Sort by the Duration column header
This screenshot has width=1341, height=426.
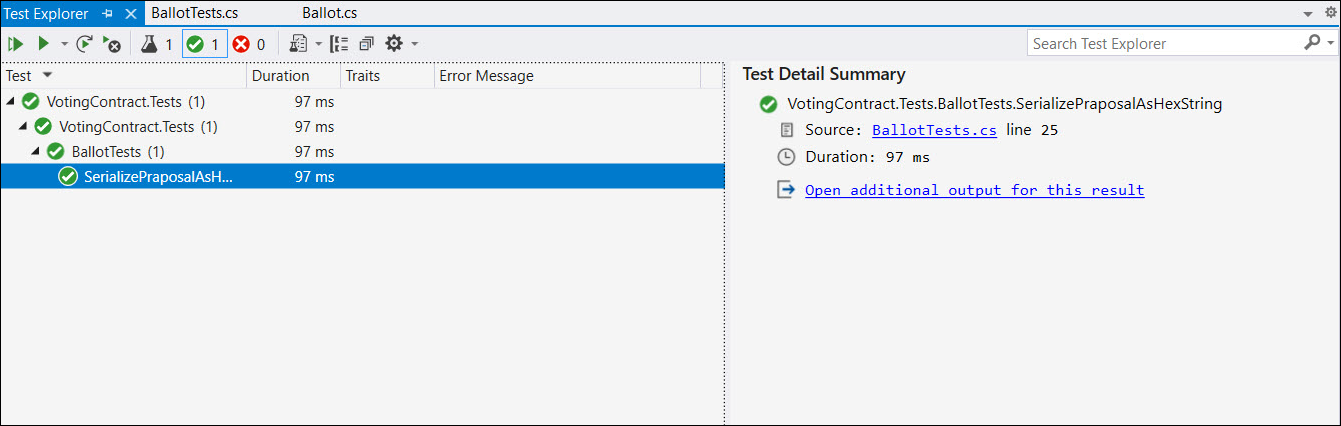point(281,76)
